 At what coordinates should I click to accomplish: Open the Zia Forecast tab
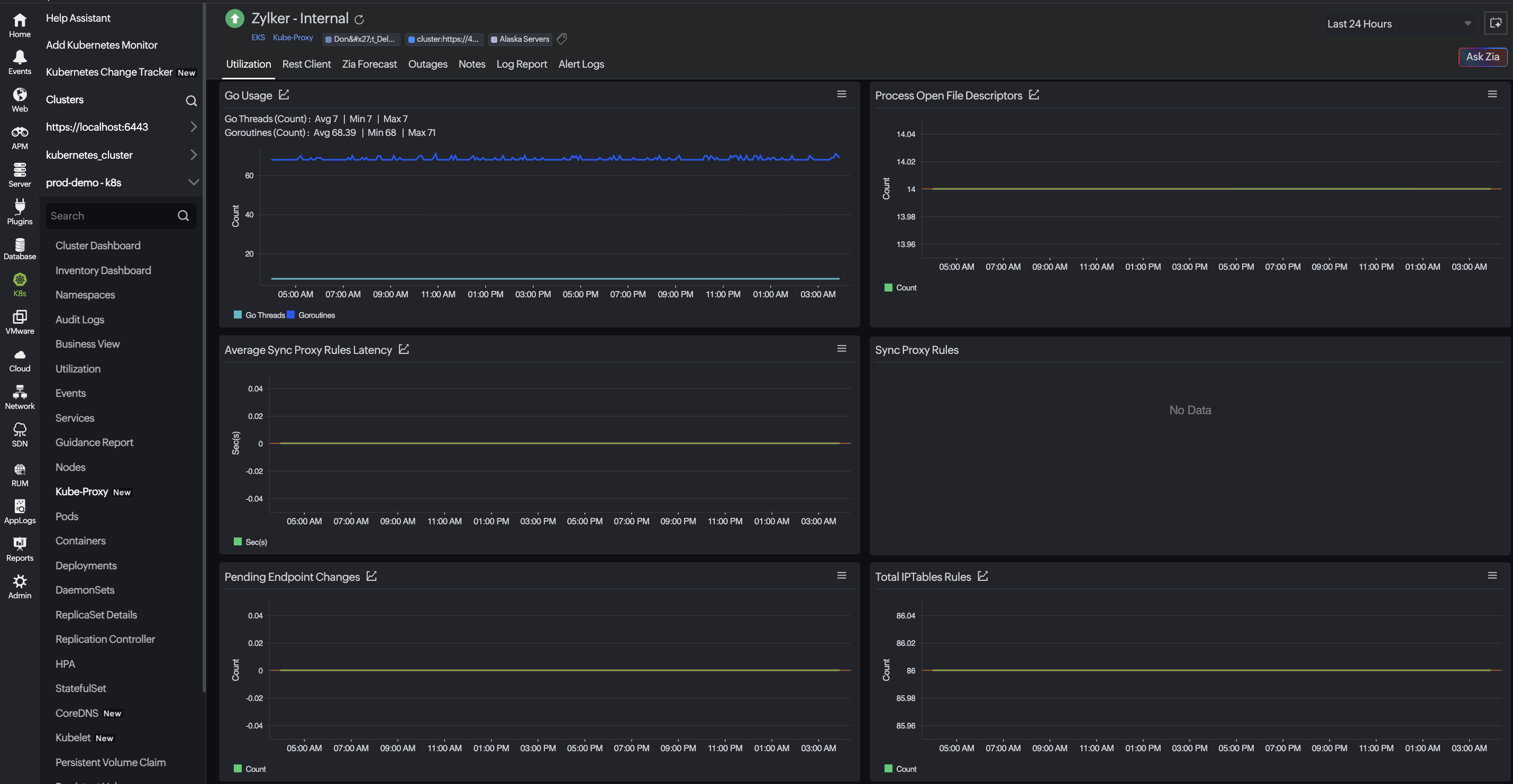click(x=369, y=64)
